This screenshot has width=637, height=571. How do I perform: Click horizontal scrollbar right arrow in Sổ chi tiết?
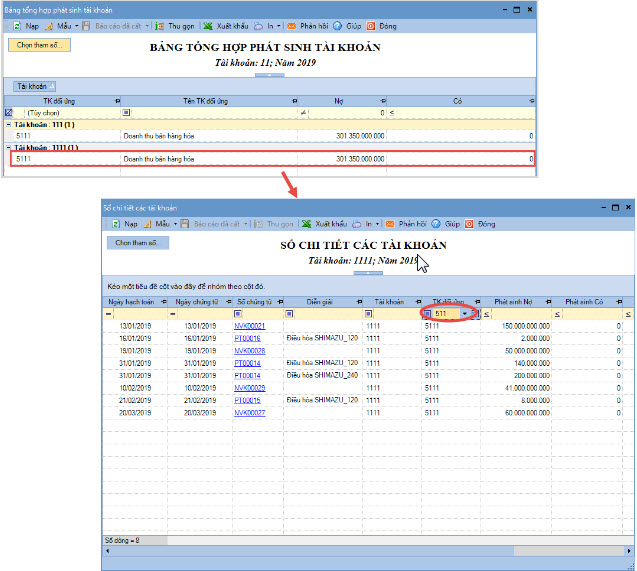click(x=629, y=551)
